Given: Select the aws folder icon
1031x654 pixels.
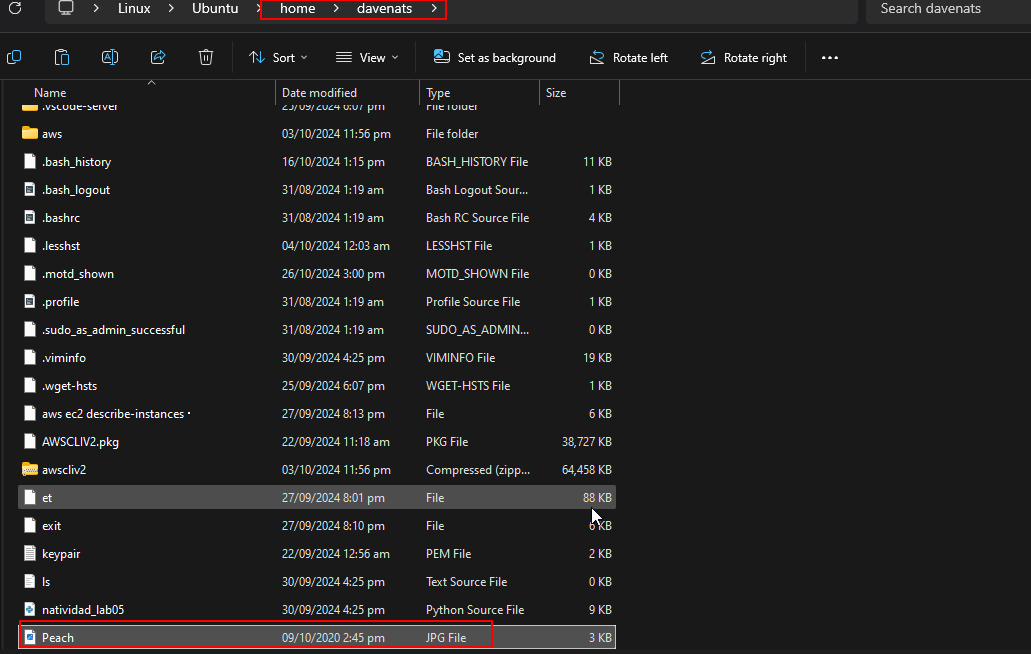Looking at the screenshot, I should [x=29, y=134].
